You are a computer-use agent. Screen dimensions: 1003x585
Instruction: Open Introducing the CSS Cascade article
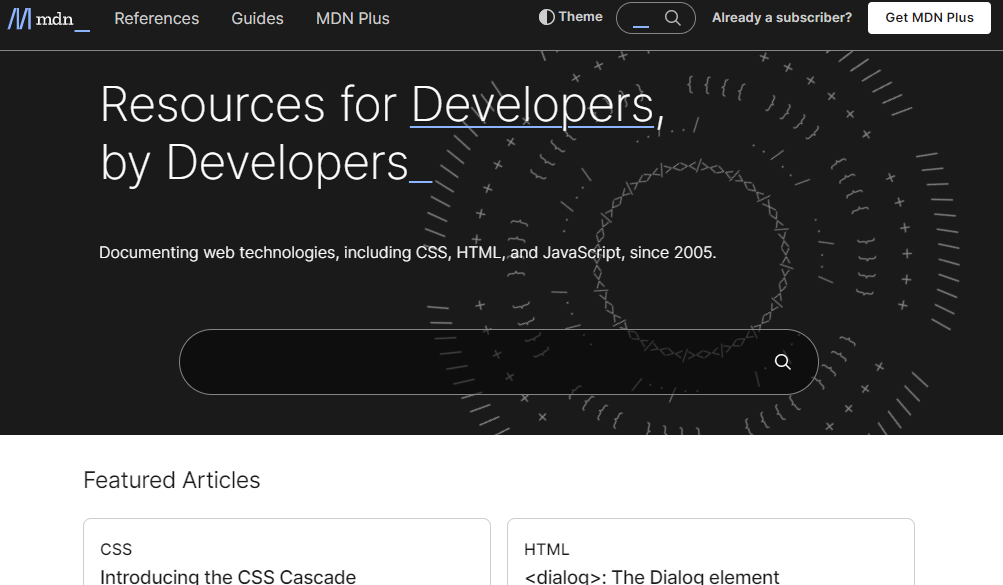point(228,576)
